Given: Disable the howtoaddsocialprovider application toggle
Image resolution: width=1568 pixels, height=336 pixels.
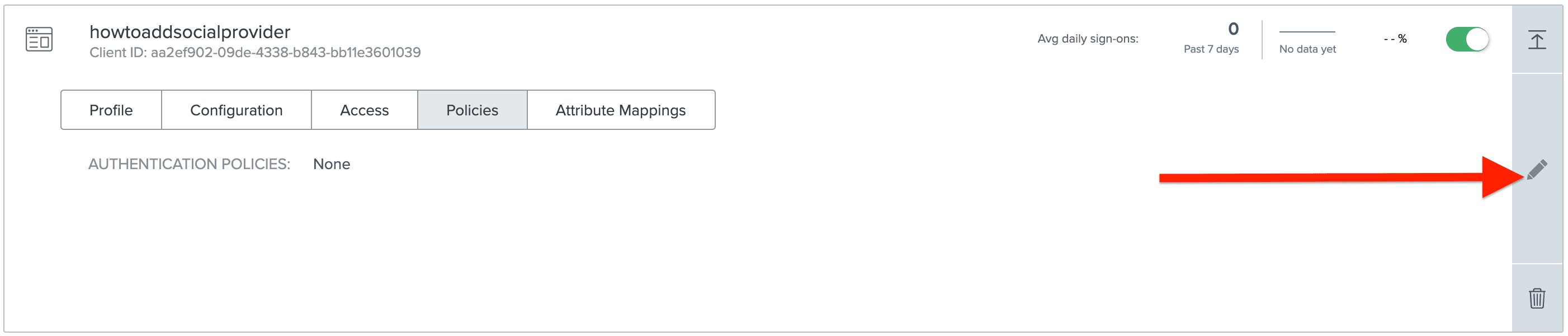Looking at the screenshot, I should coord(1467,40).
